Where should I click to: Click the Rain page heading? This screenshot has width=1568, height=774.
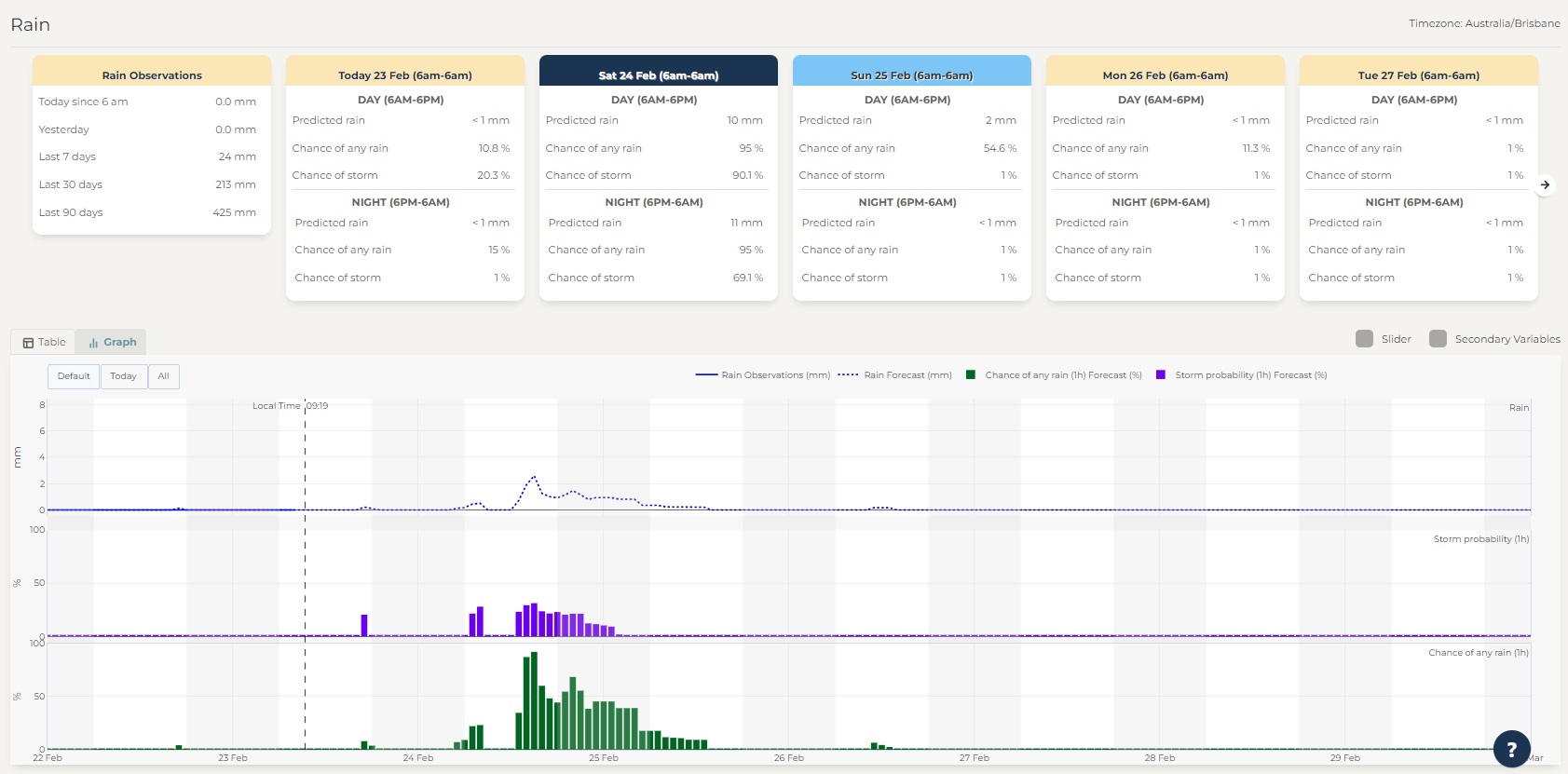point(30,24)
